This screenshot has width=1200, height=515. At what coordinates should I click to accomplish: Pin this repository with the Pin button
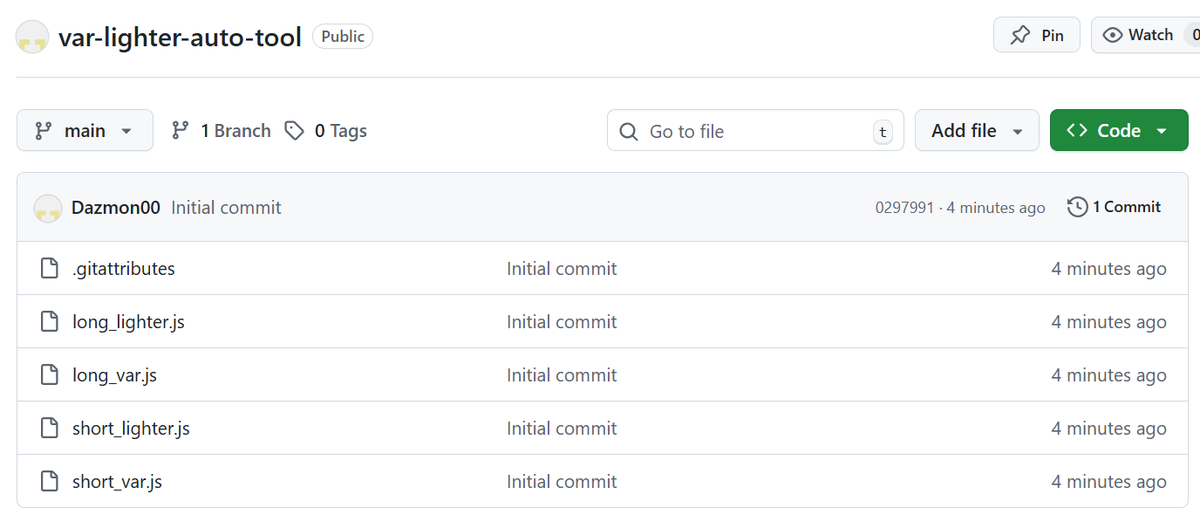point(1036,35)
